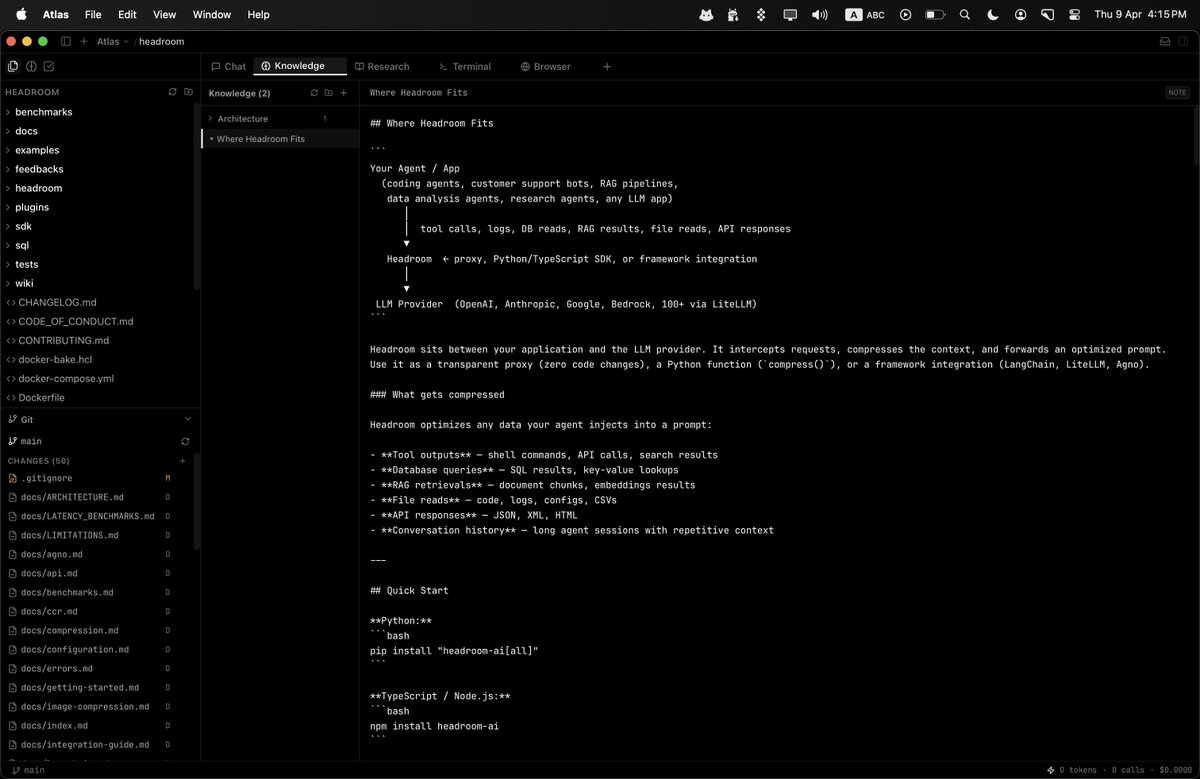Click the cat icon in menu bar

705,15
